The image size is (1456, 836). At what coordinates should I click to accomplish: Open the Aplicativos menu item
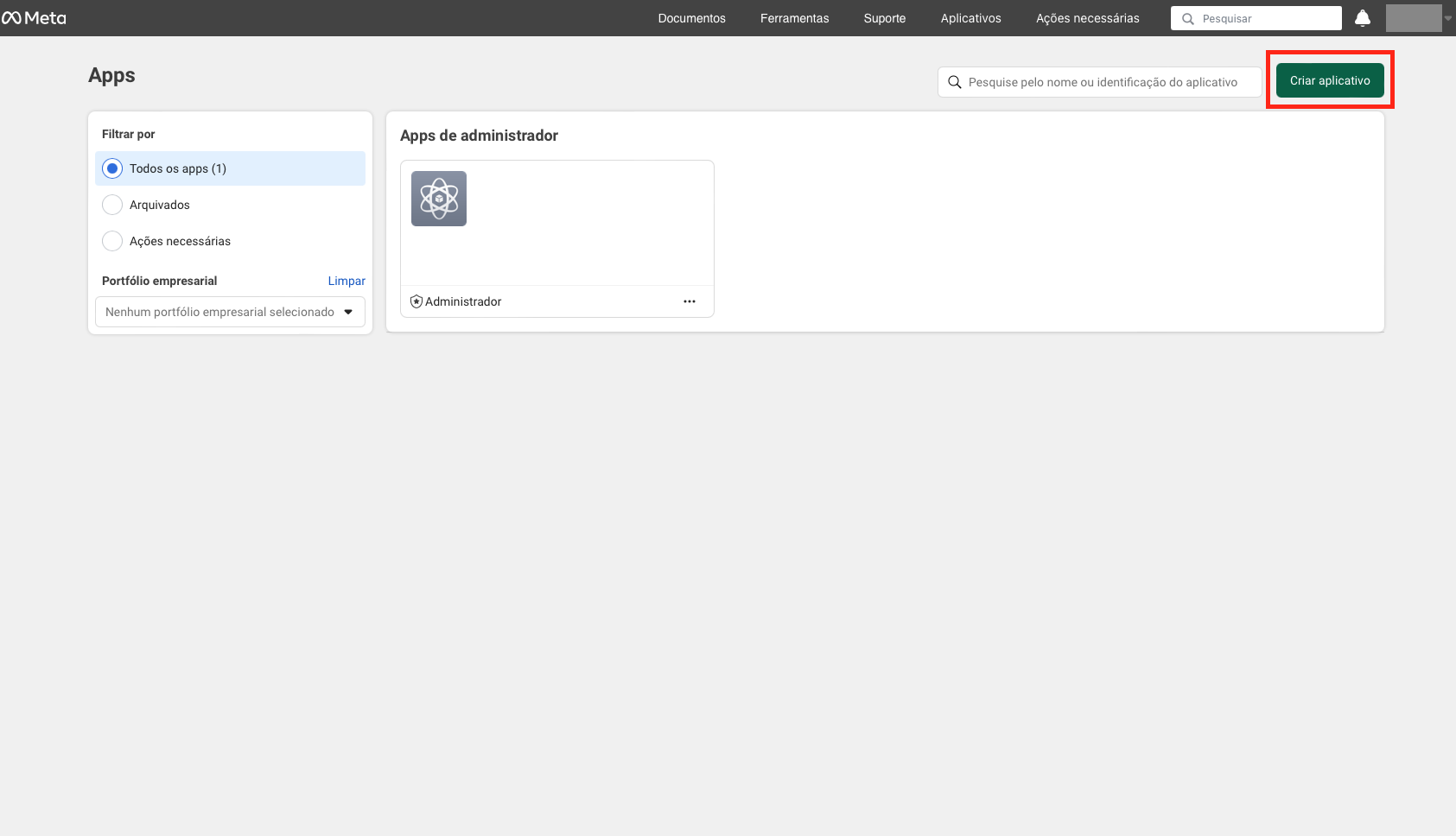(x=971, y=18)
